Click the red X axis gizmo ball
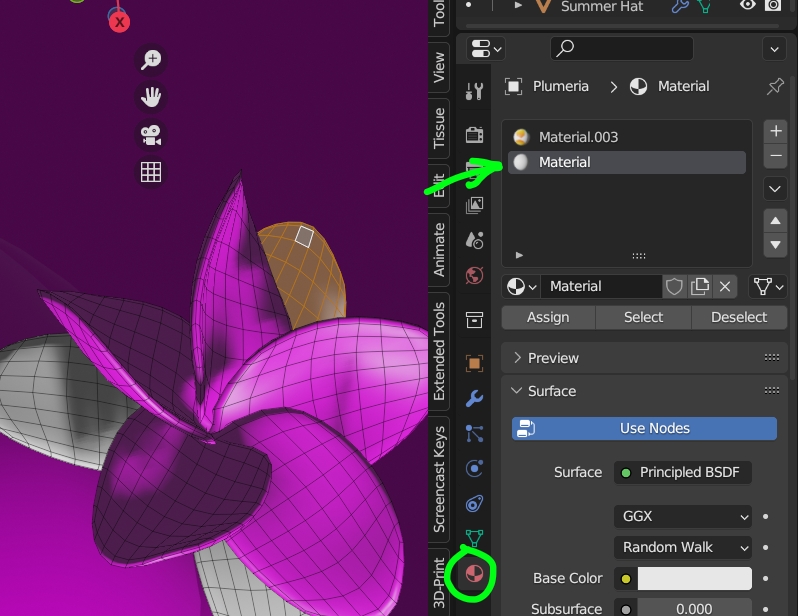 click(x=119, y=22)
